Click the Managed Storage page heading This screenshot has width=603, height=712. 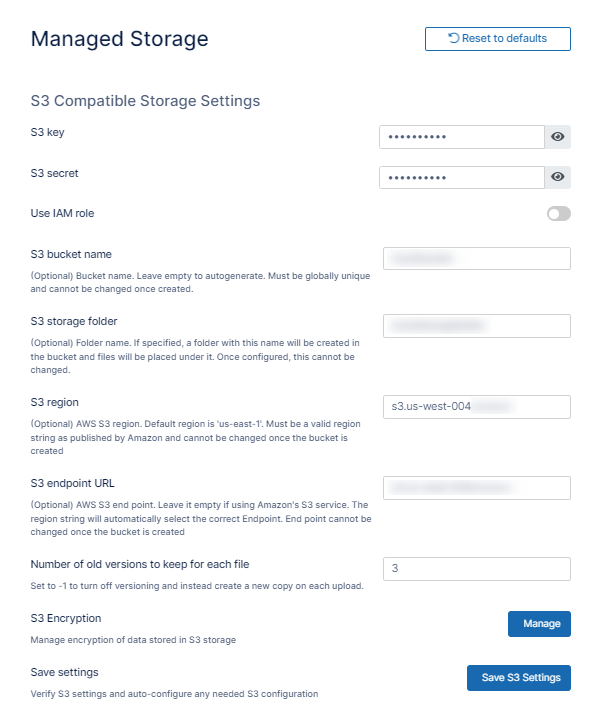[x=120, y=39]
